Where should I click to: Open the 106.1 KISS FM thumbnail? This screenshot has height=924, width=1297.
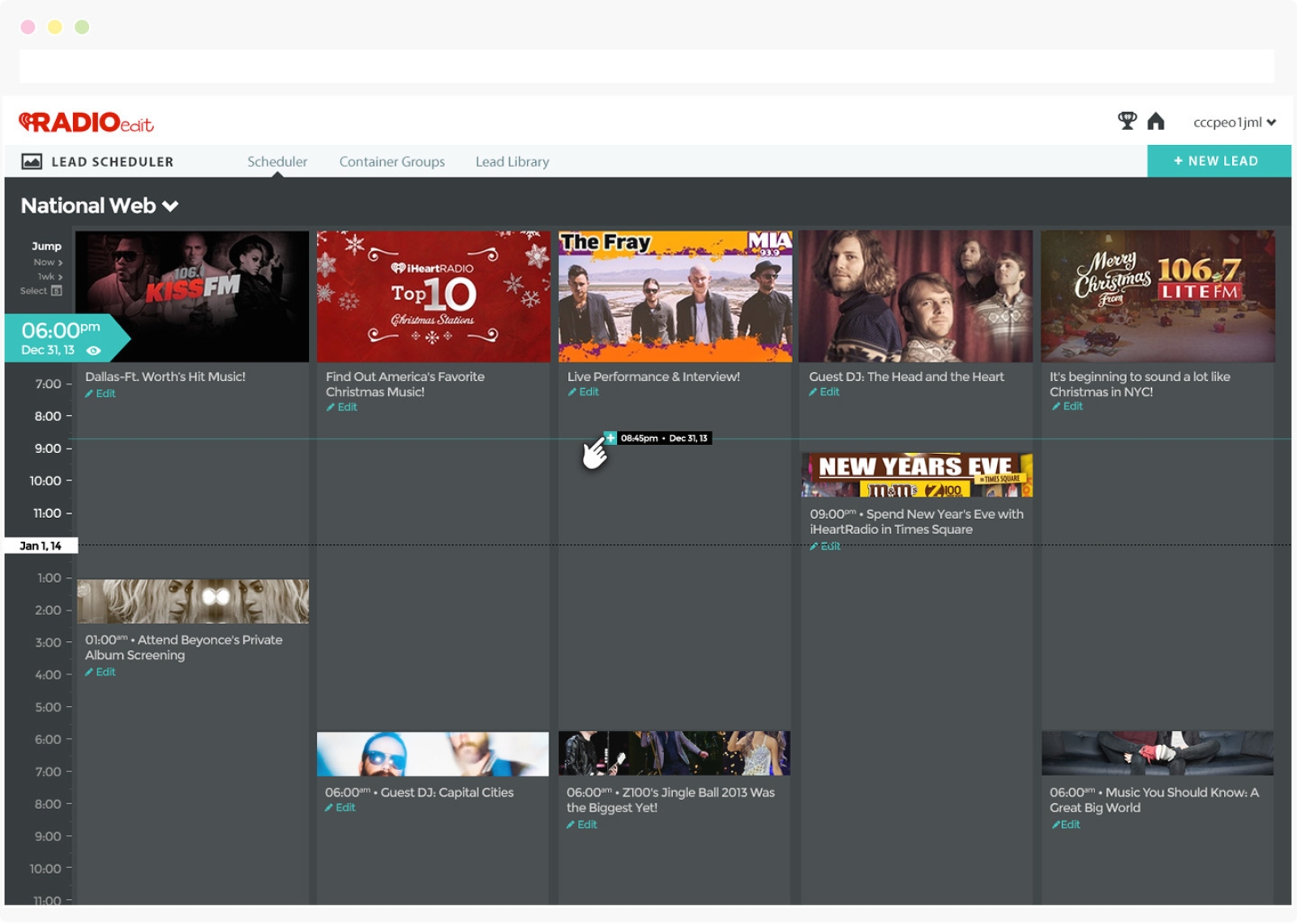(193, 297)
